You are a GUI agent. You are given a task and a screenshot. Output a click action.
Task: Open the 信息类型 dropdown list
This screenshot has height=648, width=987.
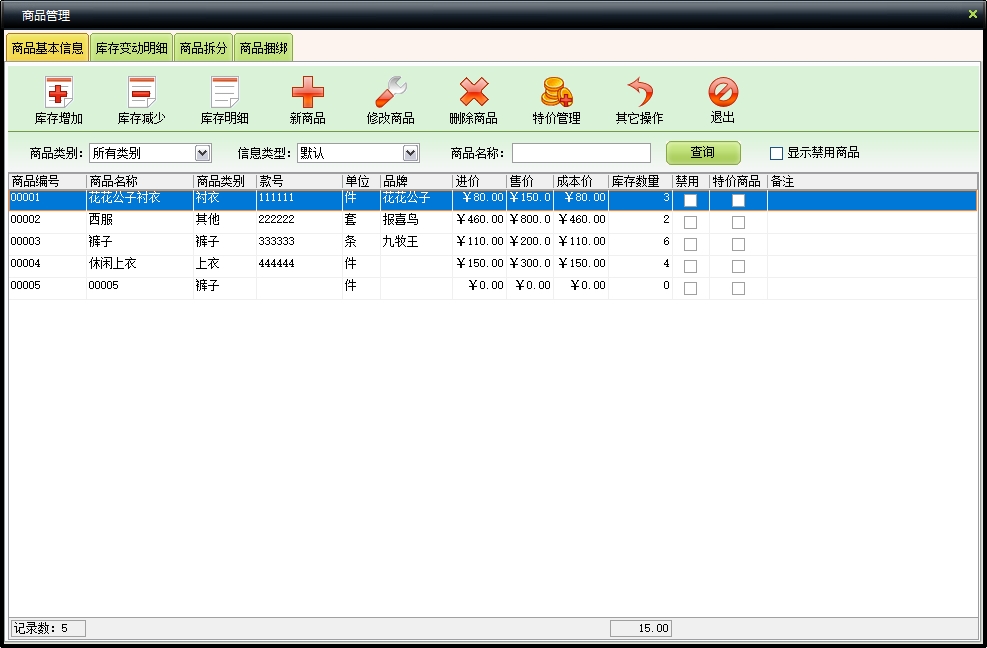pyautogui.click(x=410, y=153)
